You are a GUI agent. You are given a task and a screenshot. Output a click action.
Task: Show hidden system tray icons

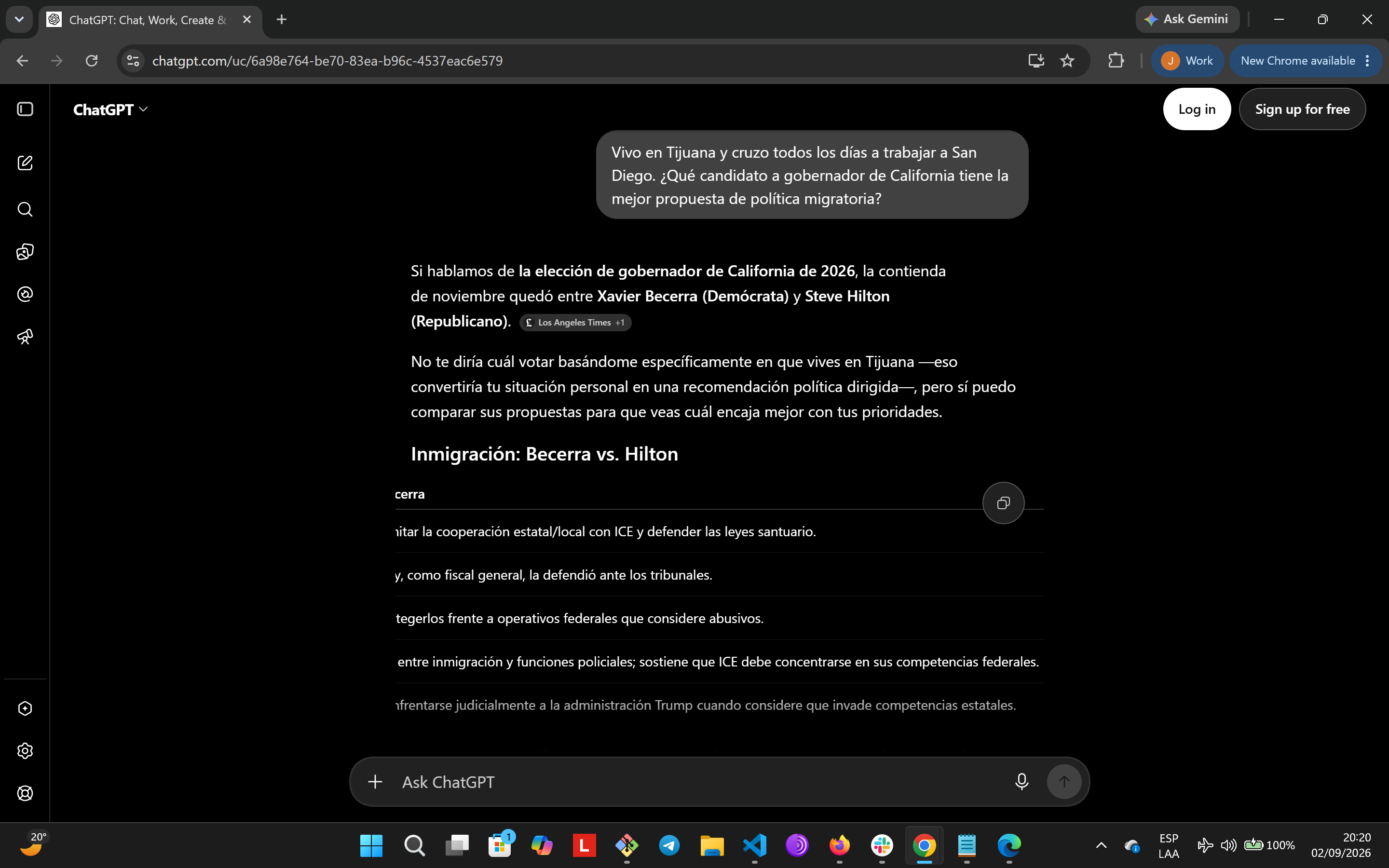(1101, 845)
